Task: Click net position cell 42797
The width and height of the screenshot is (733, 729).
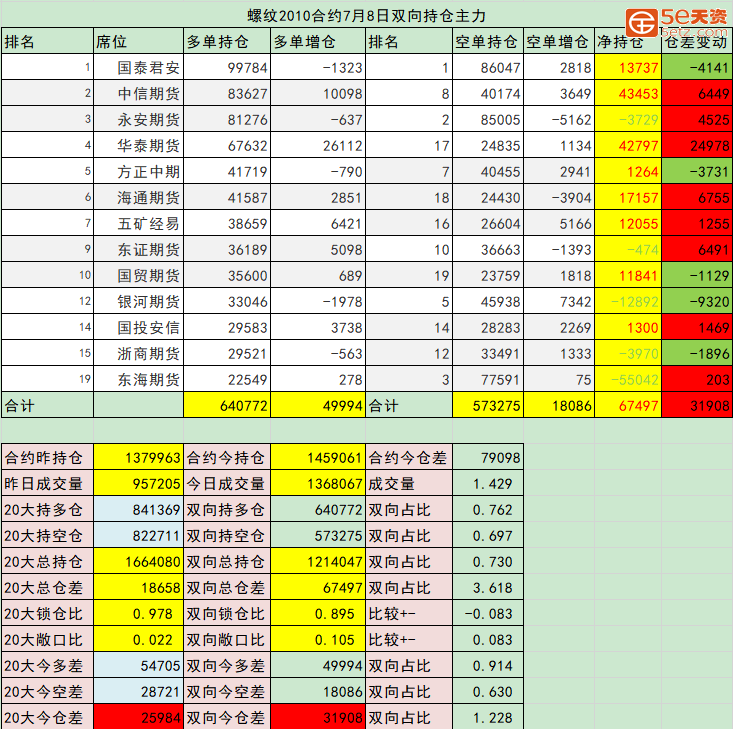Action: [x=628, y=146]
